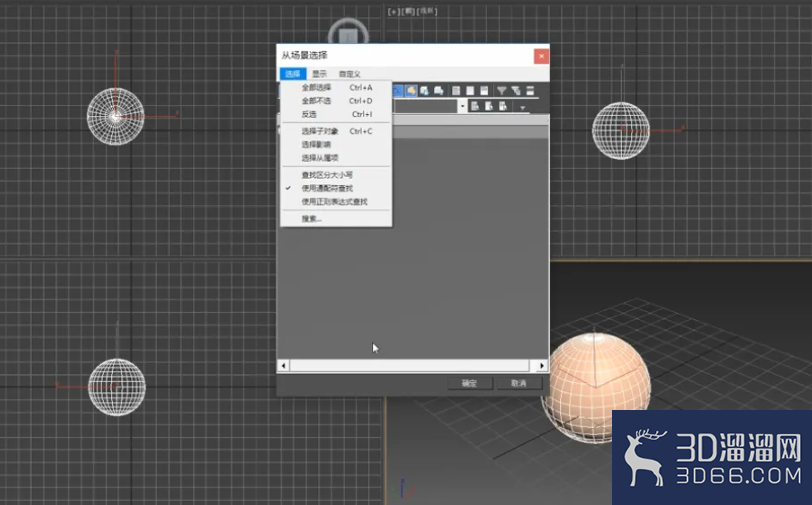Select the shaded sphere in perspective viewport
This screenshot has height=505, width=812.
596,387
